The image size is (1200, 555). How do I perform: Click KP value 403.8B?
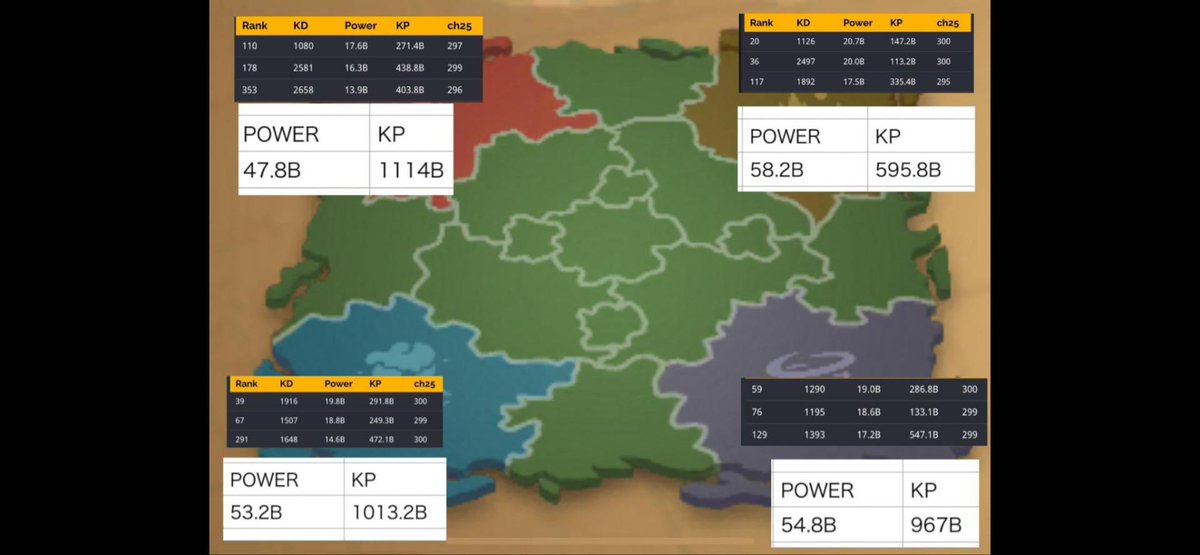pyautogui.click(x=410, y=90)
